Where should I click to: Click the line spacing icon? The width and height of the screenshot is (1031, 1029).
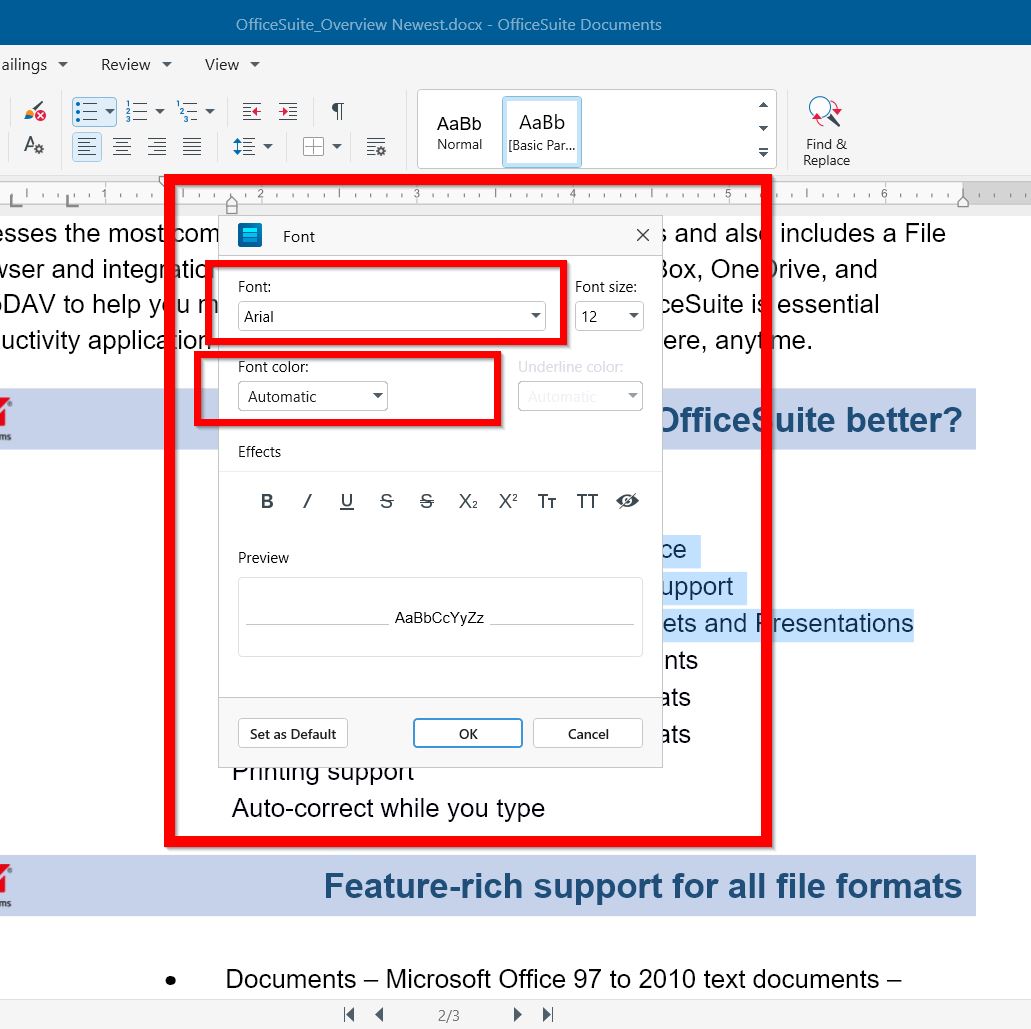pos(244,146)
